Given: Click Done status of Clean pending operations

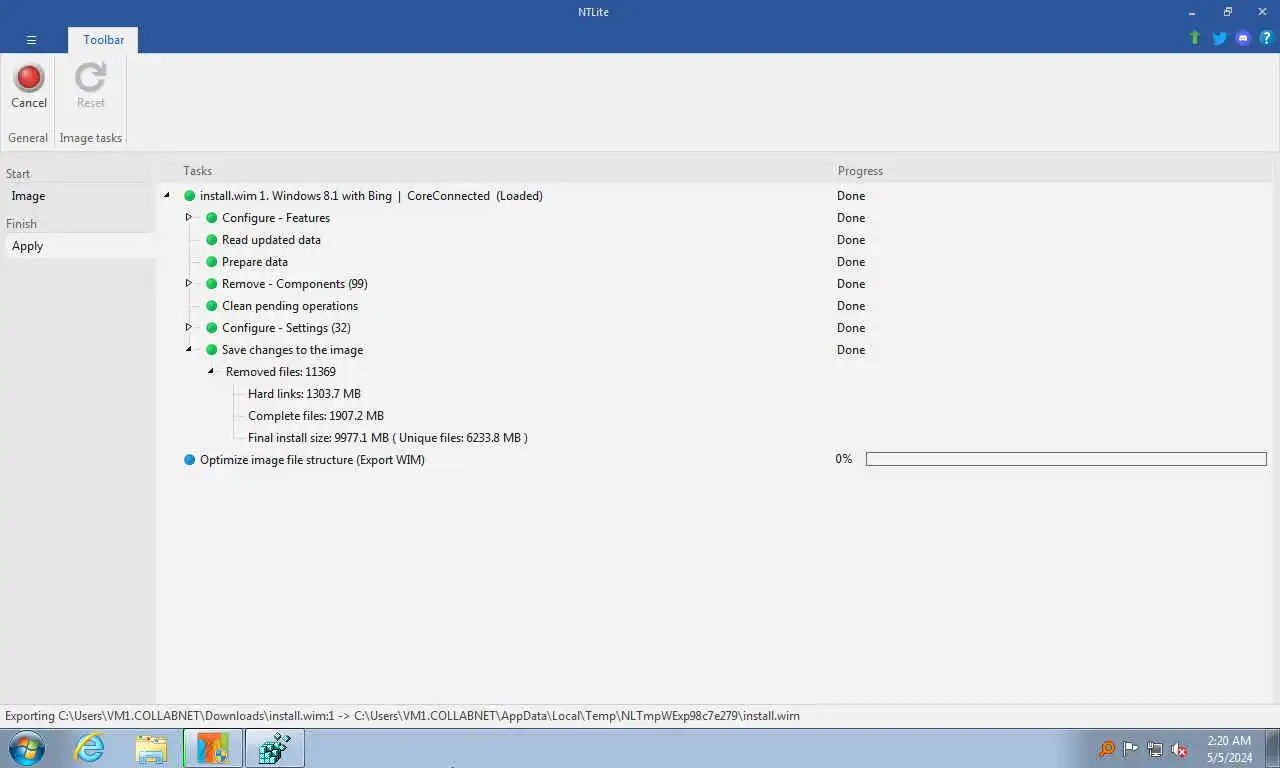Looking at the screenshot, I should (x=851, y=306).
